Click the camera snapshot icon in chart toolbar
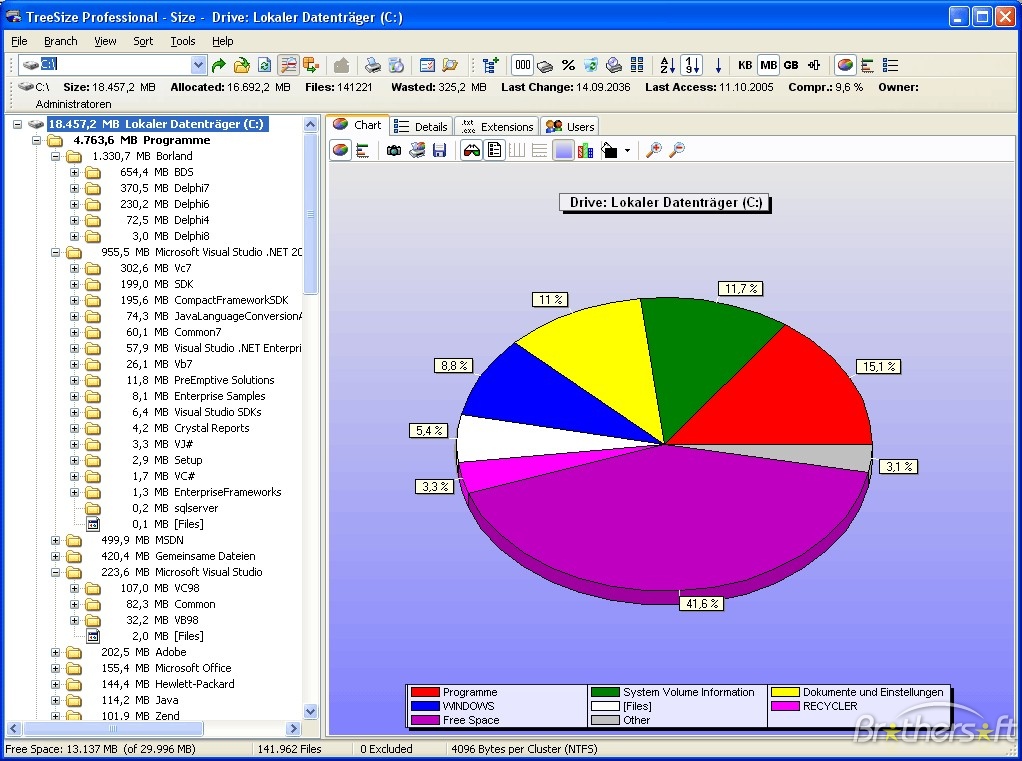Screen dimensions: 1022x761 pos(394,151)
